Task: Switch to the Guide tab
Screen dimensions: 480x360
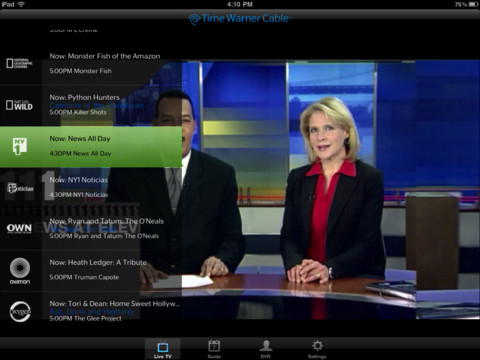Action: pos(214,349)
